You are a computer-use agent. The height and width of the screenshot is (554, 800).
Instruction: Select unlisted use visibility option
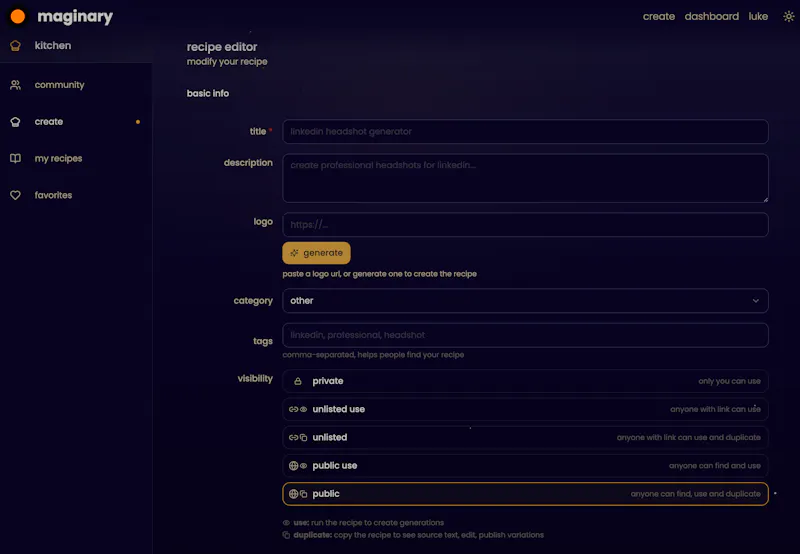(526, 409)
